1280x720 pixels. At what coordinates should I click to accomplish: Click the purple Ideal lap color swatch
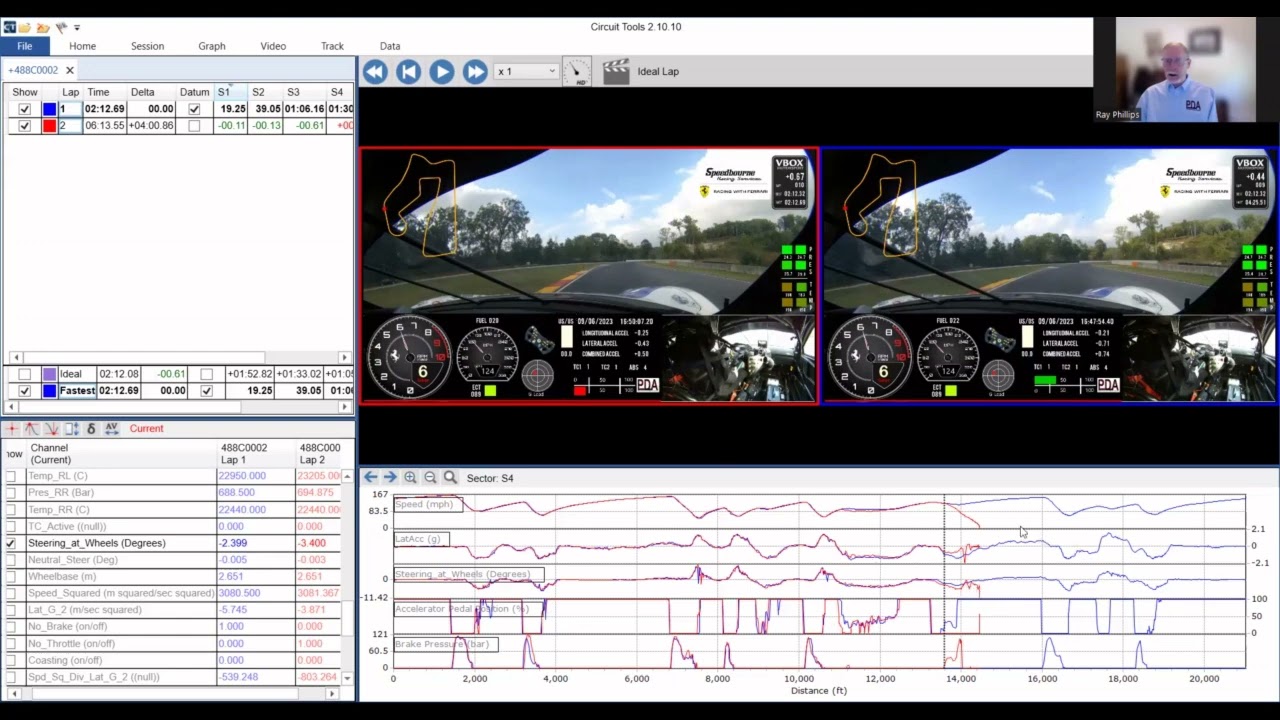[49, 374]
